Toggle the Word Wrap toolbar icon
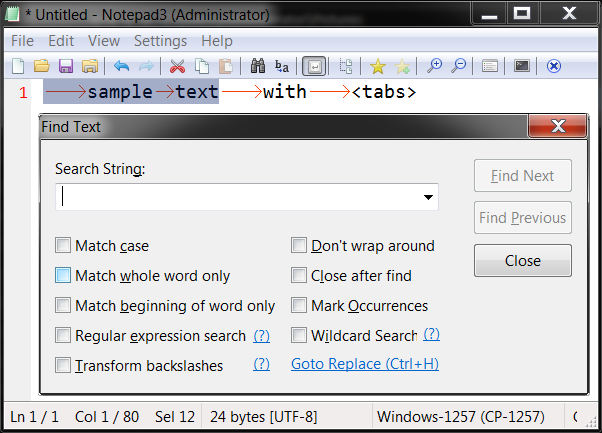The width and height of the screenshot is (602, 433). pos(314,66)
